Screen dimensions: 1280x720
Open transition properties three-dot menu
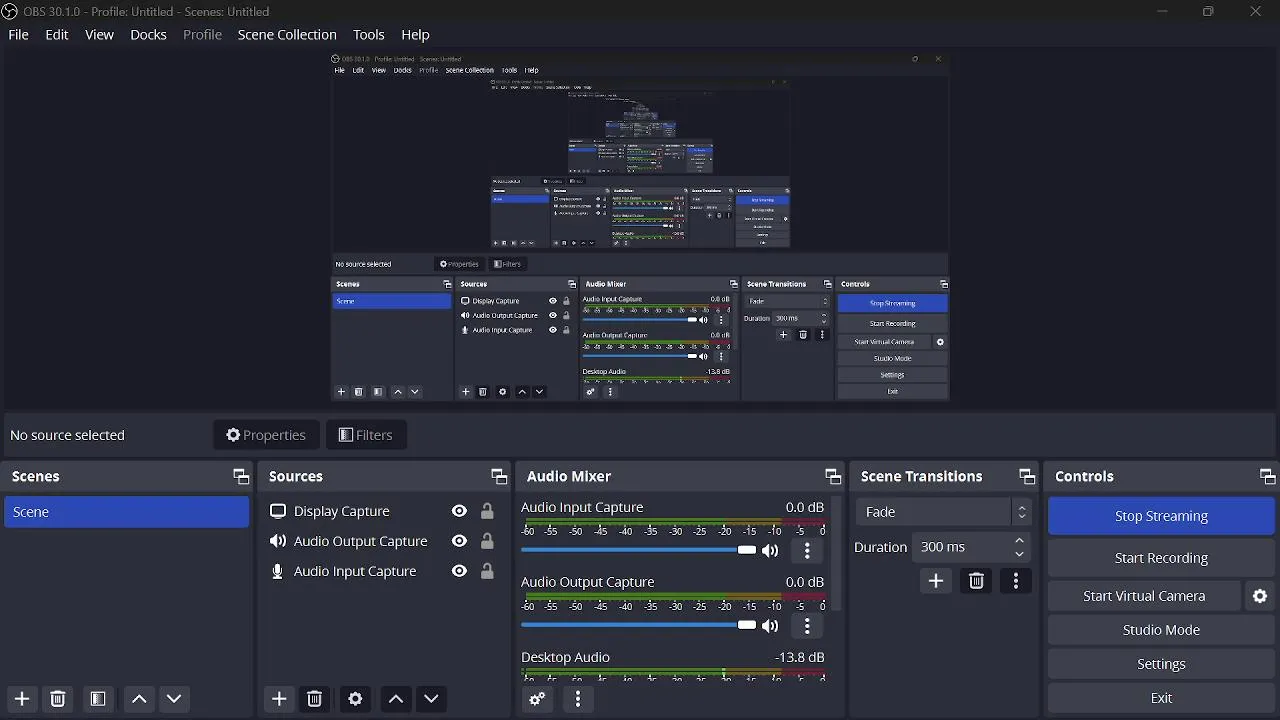point(1016,581)
